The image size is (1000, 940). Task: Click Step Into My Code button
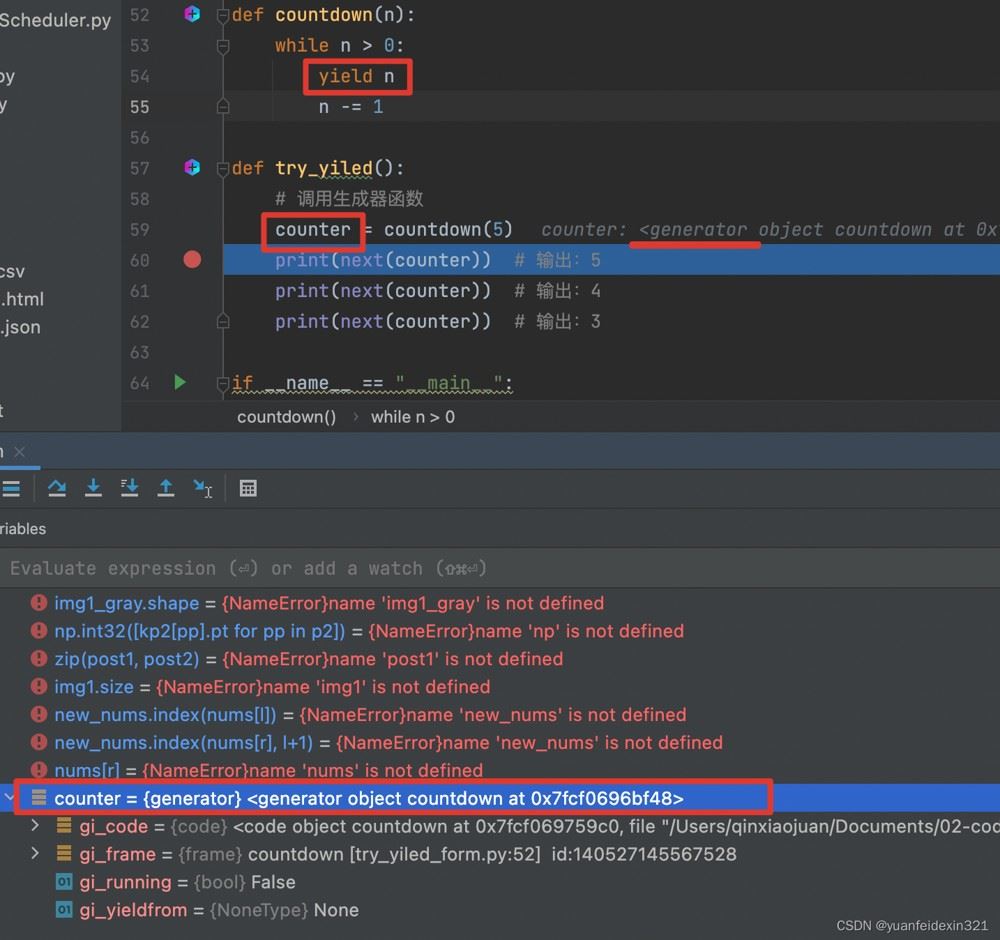(129, 488)
